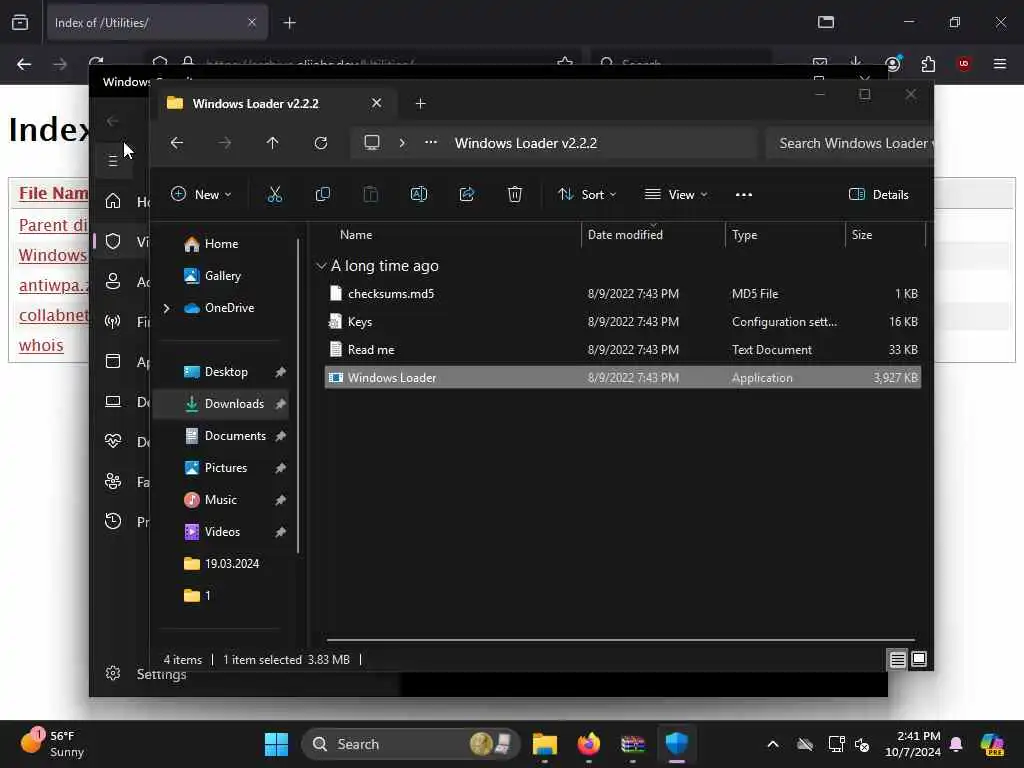Collapse the 'A long time ago' group
Screen dimensions: 1024x768
pyautogui.click(x=321, y=266)
